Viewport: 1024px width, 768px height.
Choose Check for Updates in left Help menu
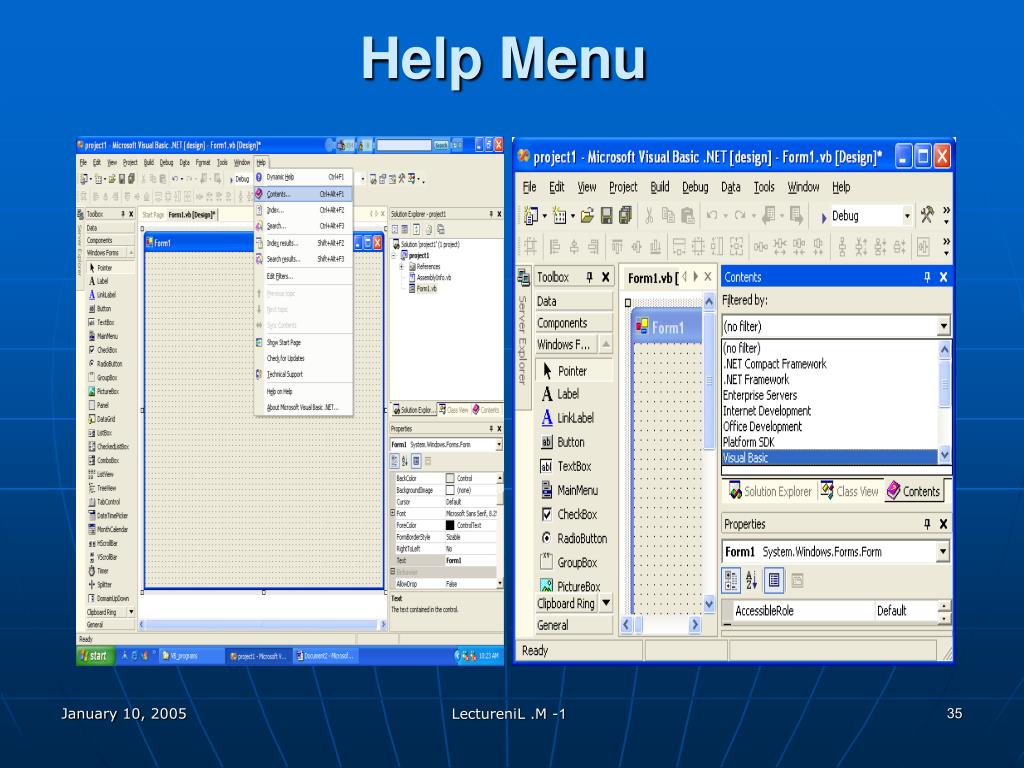click(304, 358)
